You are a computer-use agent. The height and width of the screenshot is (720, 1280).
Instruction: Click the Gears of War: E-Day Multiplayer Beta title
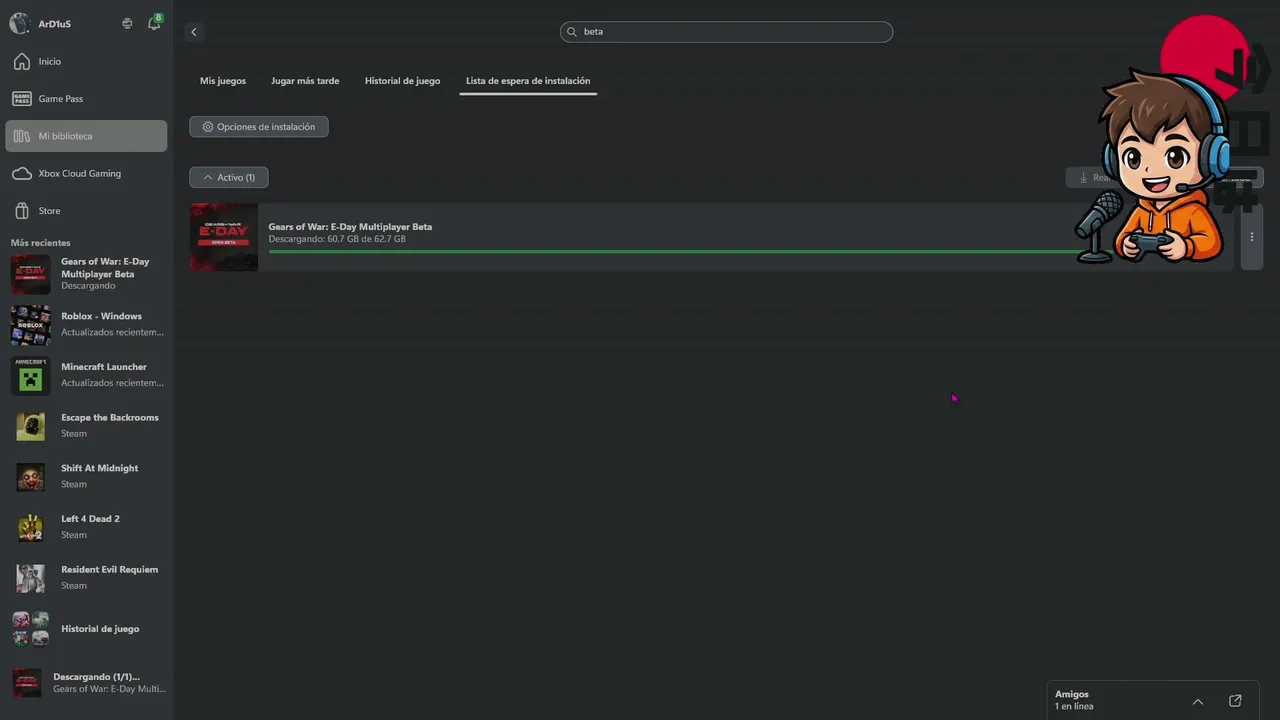click(x=350, y=227)
